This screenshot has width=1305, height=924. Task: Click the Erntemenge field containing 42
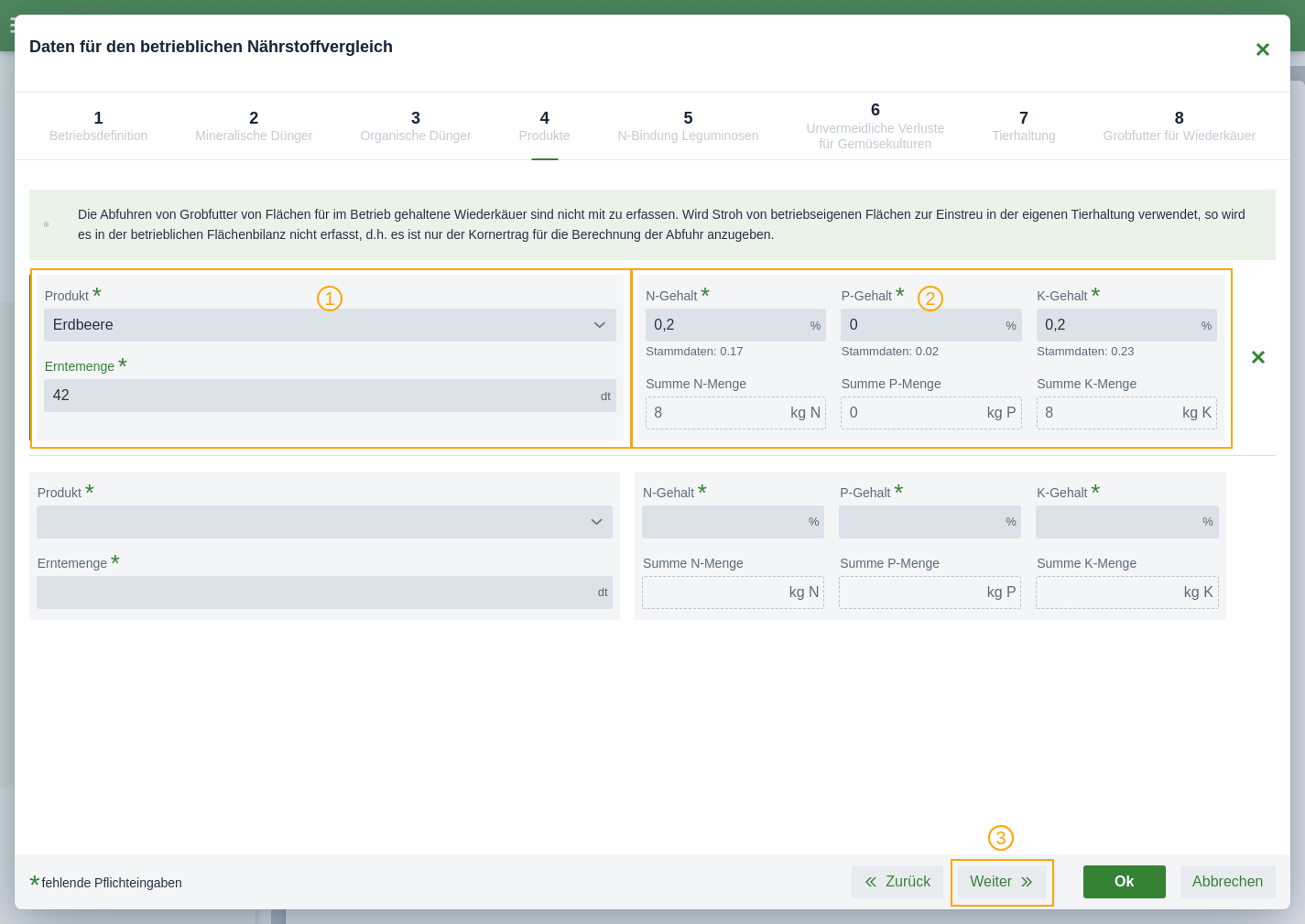(330, 396)
